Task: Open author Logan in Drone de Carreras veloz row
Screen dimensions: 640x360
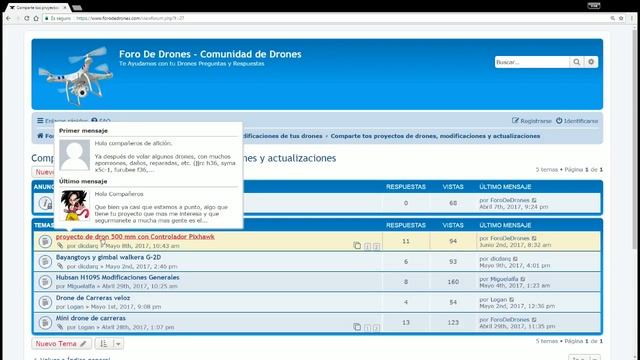Action: tap(75, 307)
